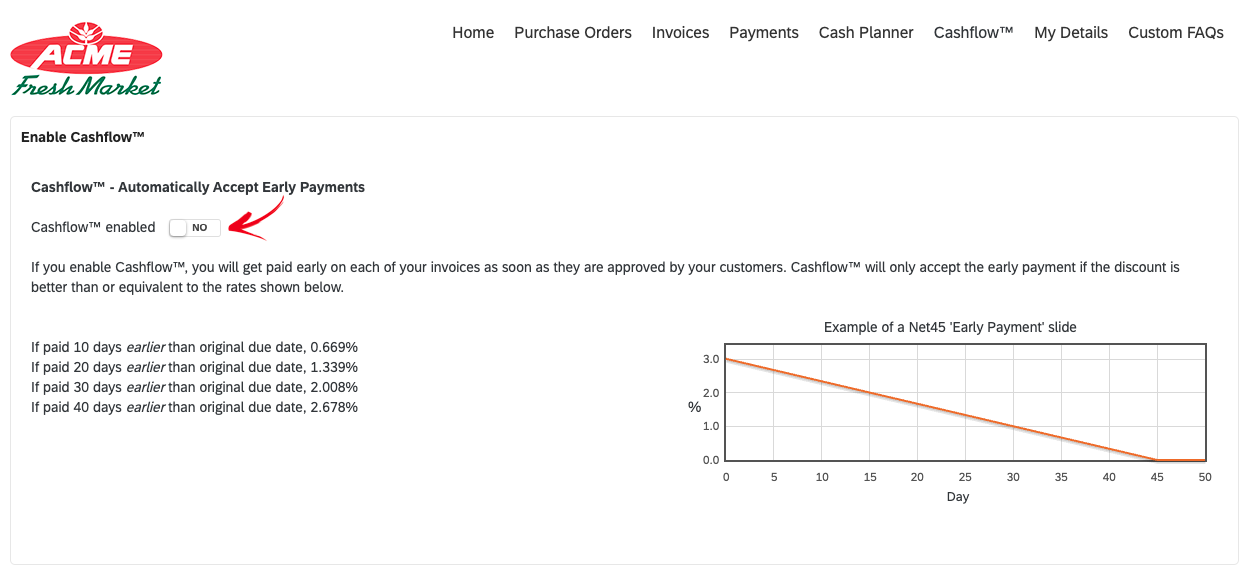Click the 45 tick label on the chart axis
1248x574 pixels.
pos(1157,477)
